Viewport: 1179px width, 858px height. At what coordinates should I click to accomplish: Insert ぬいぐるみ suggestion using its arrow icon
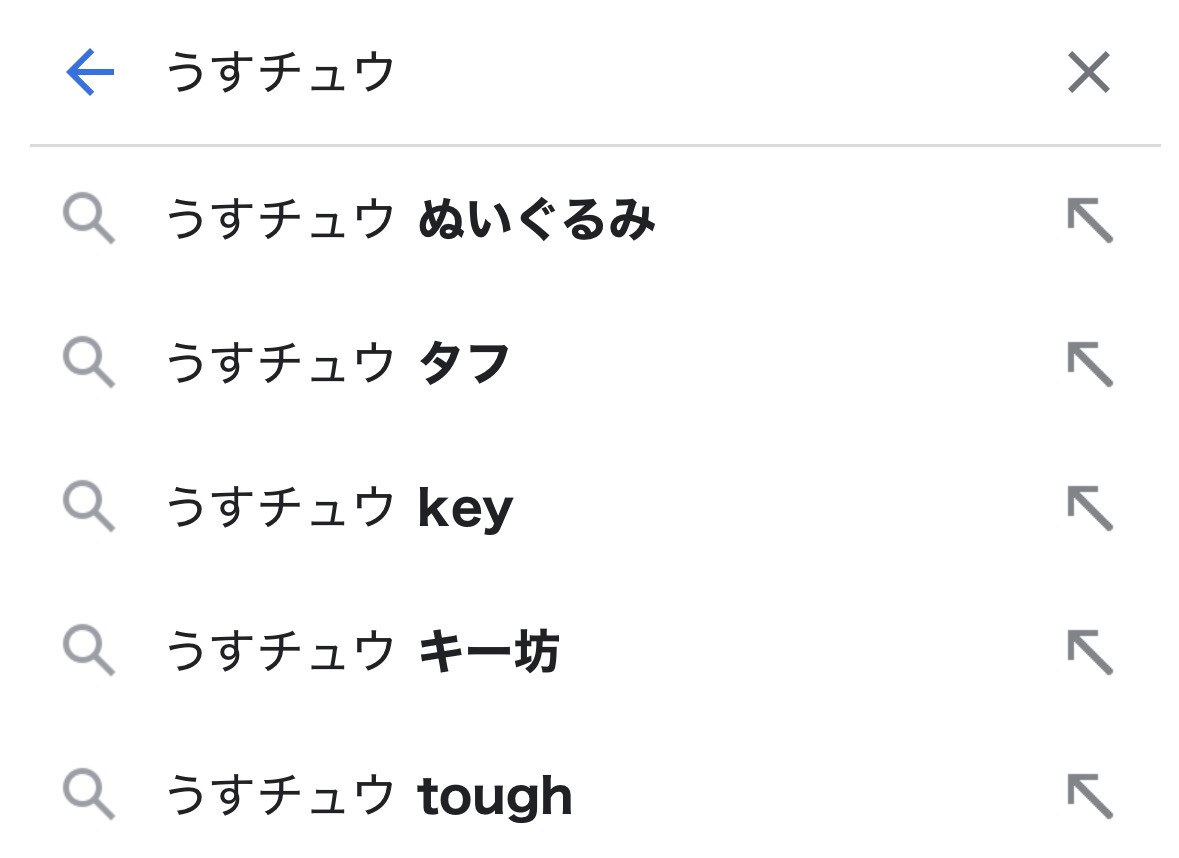(x=1089, y=220)
